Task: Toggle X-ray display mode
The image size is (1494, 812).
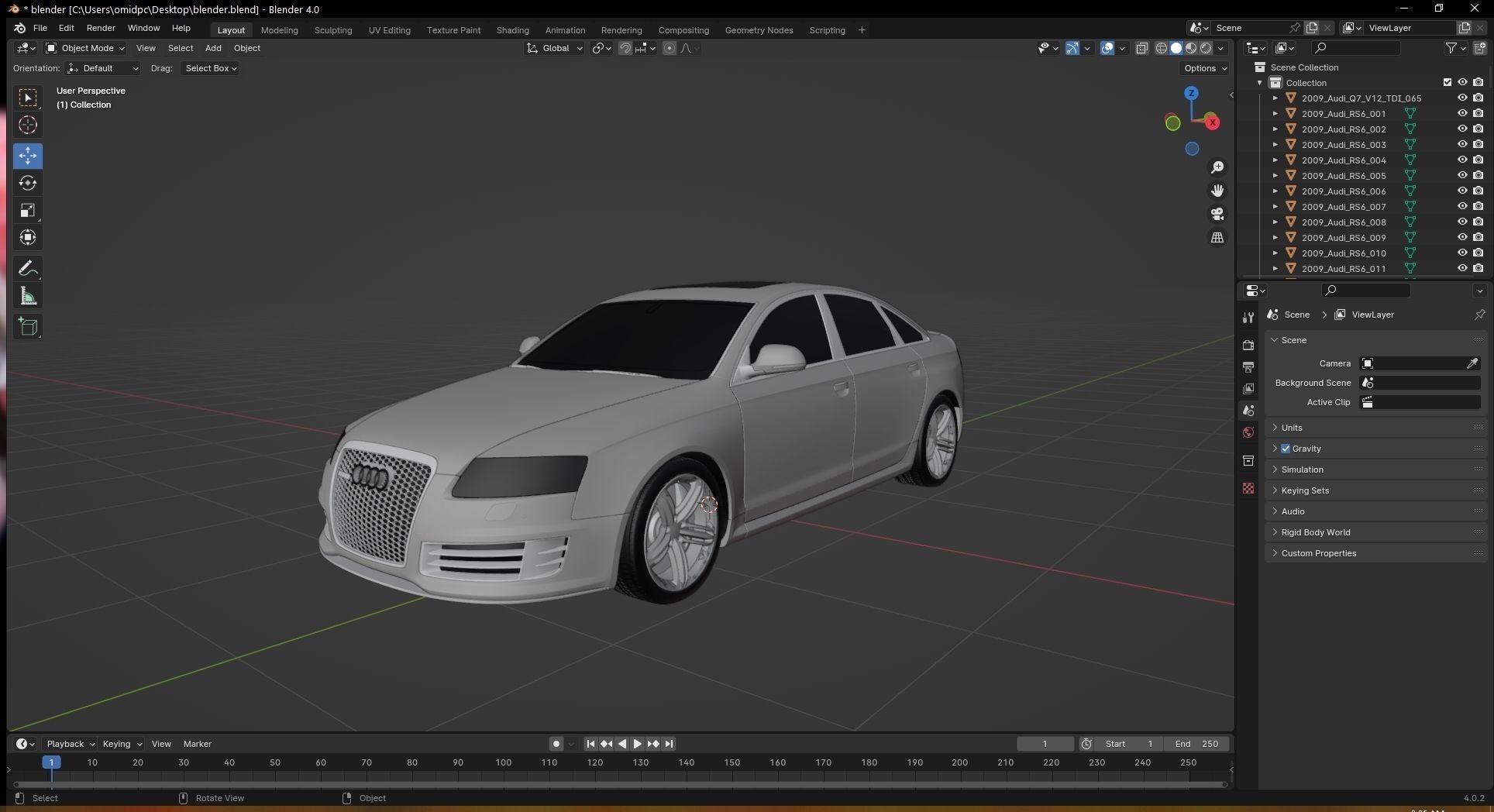Action: coord(1142,48)
